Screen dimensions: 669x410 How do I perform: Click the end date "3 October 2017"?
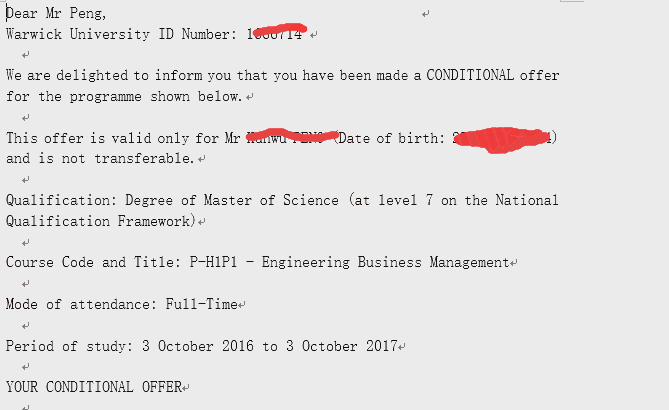pos(340,346)
